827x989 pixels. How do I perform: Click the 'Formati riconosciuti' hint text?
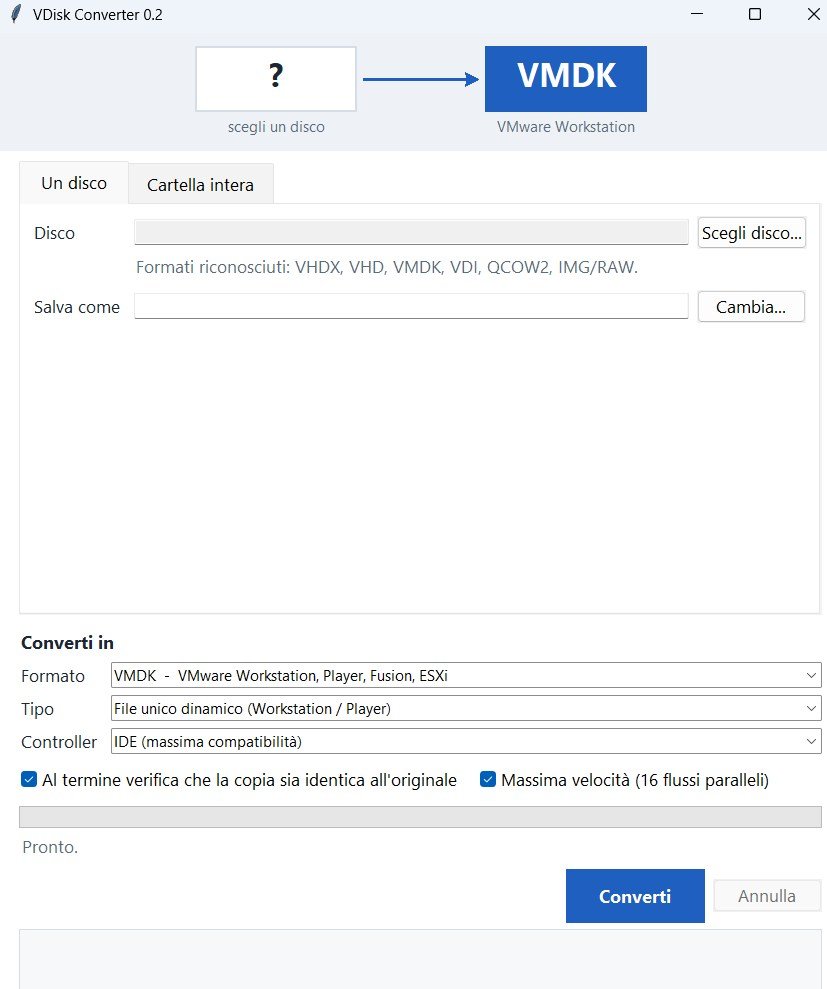click(x=387, y=267)
